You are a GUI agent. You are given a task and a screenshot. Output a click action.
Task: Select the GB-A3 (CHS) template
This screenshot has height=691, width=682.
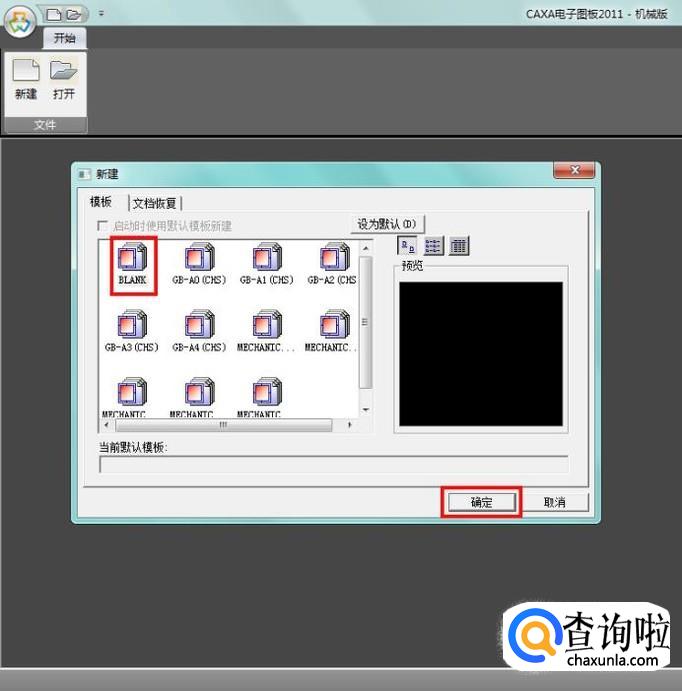point(132,331)
